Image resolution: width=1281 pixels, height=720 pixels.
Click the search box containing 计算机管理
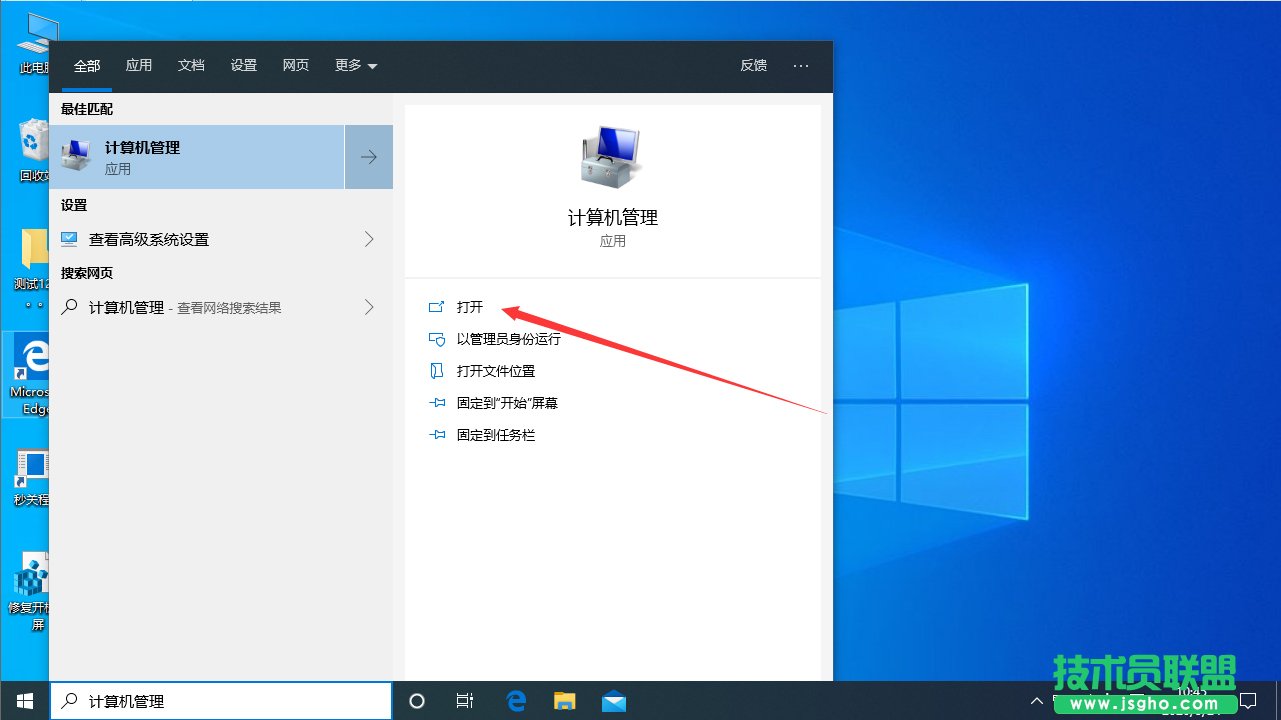(x=230, y=701)
